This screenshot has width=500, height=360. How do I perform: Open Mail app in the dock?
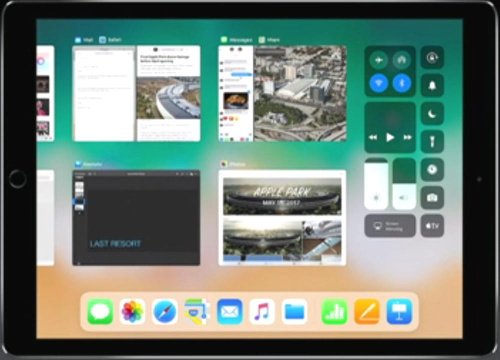click(229, 312)
